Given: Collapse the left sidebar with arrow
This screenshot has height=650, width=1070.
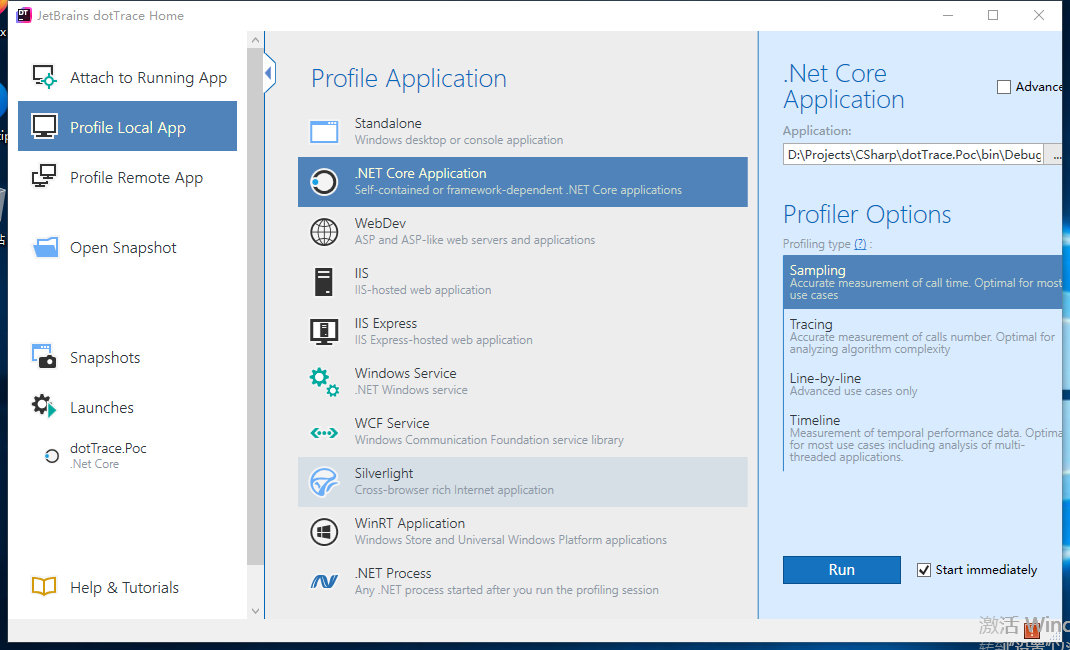Looking at the screenshot, I should pyautogui.click(x=270, y=73).
